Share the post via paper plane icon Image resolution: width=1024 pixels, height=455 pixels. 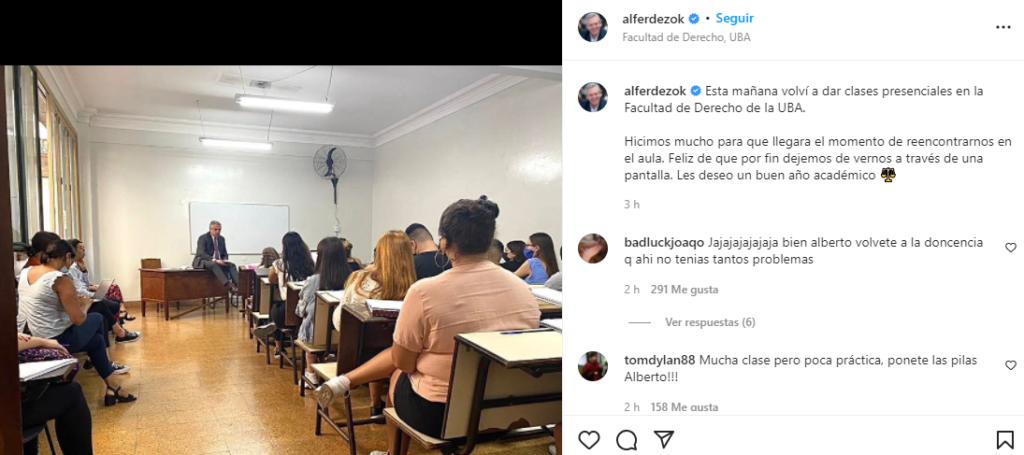click(664, 439)
